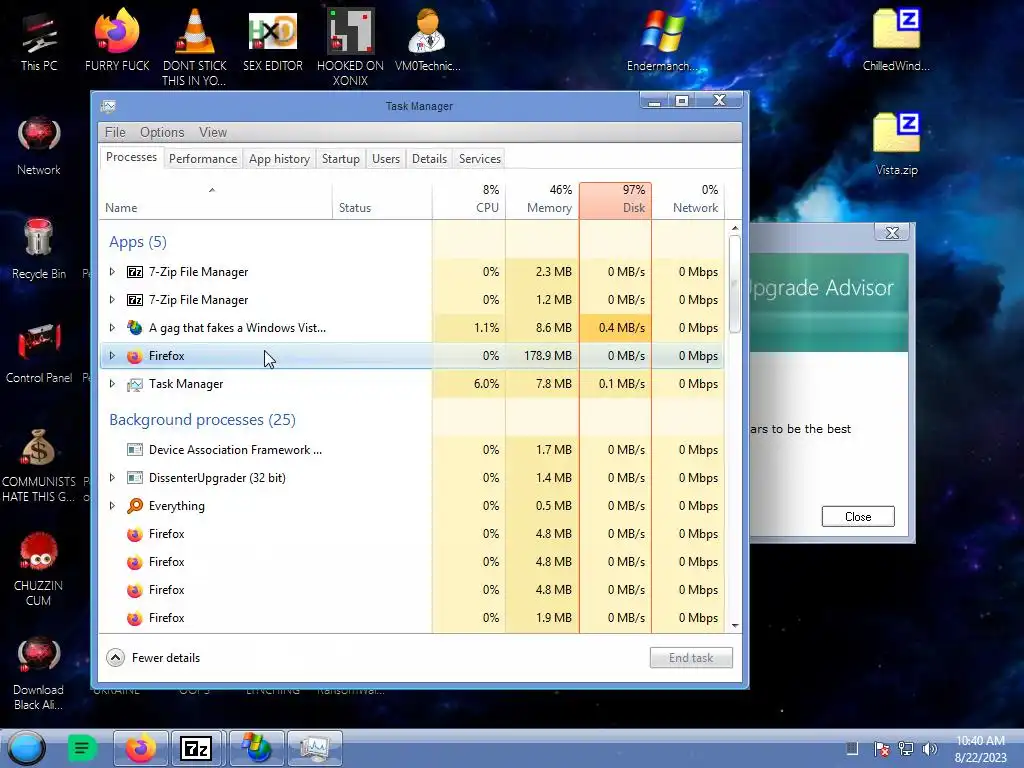The image size is (1024, 768).
Task: Select the Download Black Ali desktop icon
Action: tap(39, 673)
